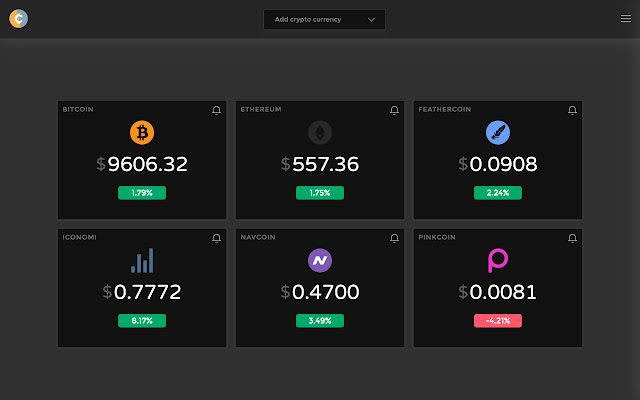The image size is (640, 400).
Task: Toggle the Navcoin alert bell
Action: 394,238
